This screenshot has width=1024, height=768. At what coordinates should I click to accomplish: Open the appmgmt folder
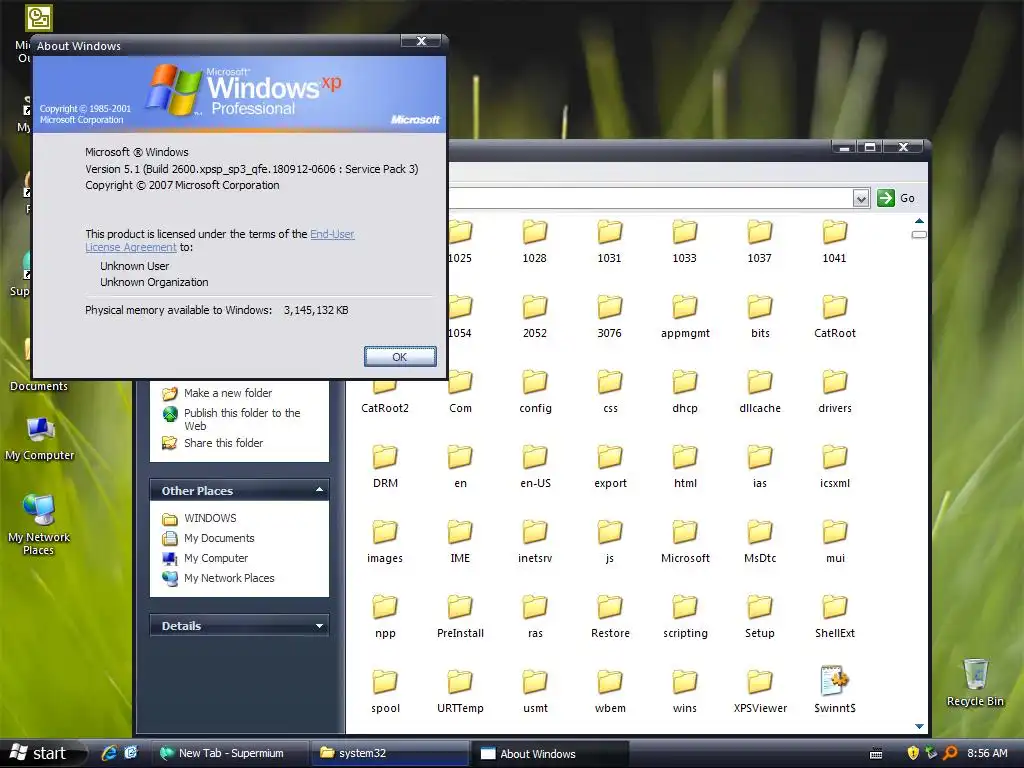685,315
